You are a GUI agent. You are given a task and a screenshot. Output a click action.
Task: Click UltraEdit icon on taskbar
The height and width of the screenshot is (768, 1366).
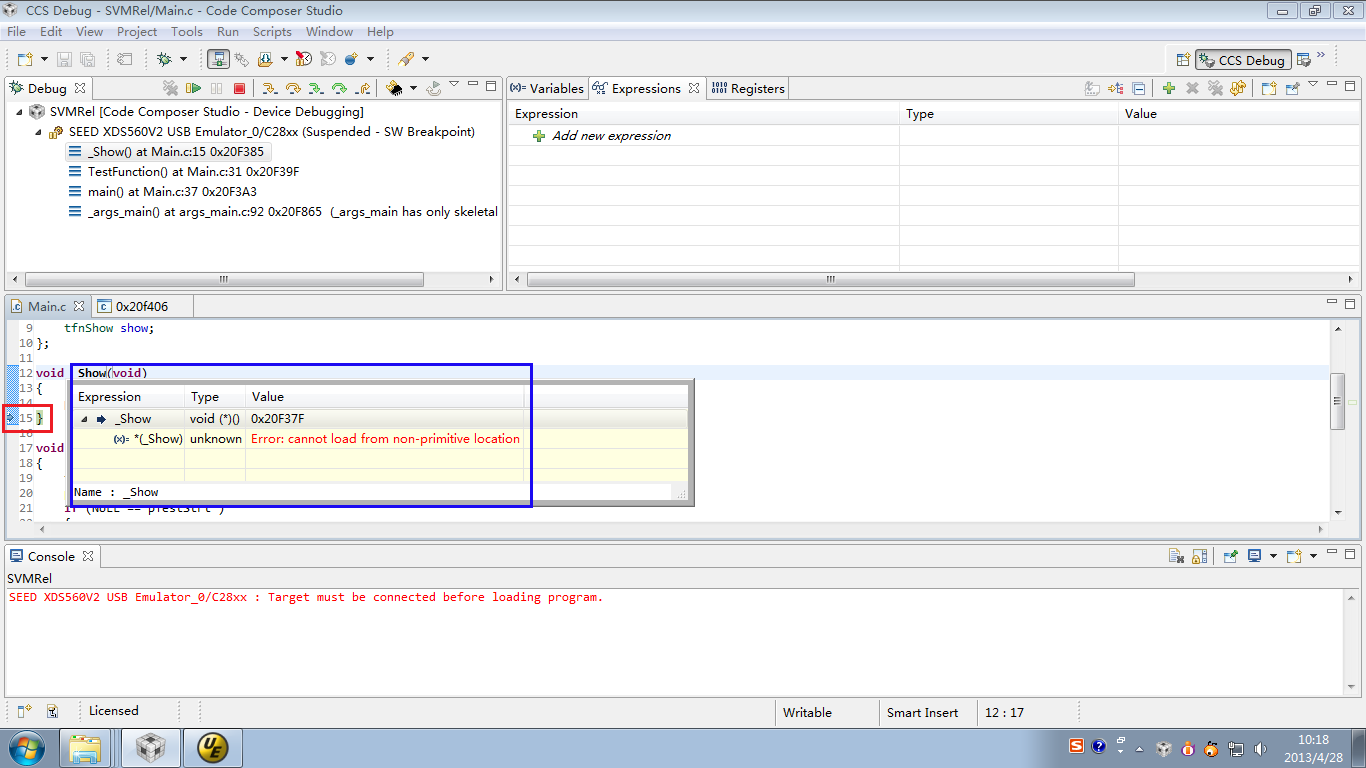(x=211, y=747)
